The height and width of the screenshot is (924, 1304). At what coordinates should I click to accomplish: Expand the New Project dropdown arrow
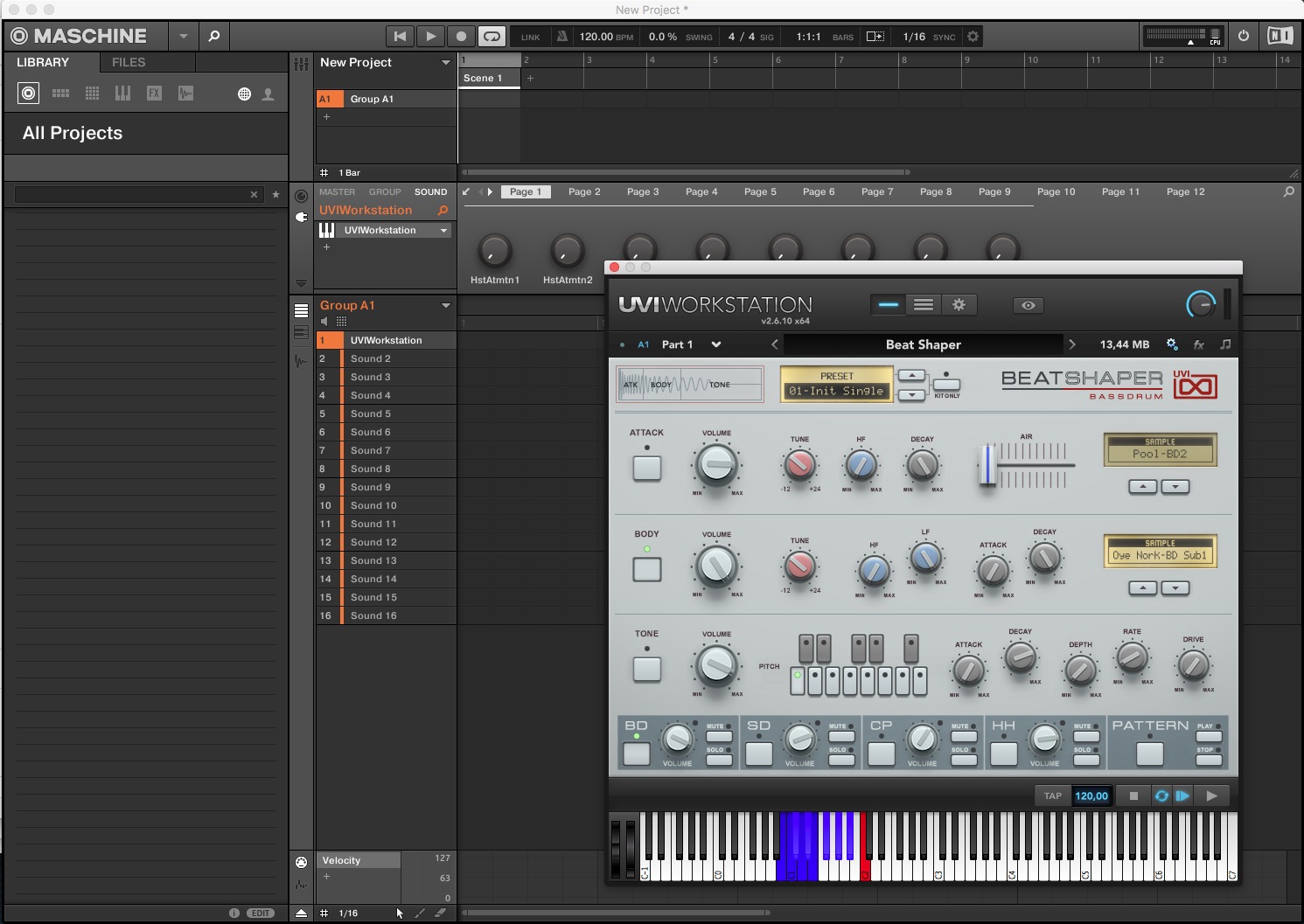tap(445, 63)
